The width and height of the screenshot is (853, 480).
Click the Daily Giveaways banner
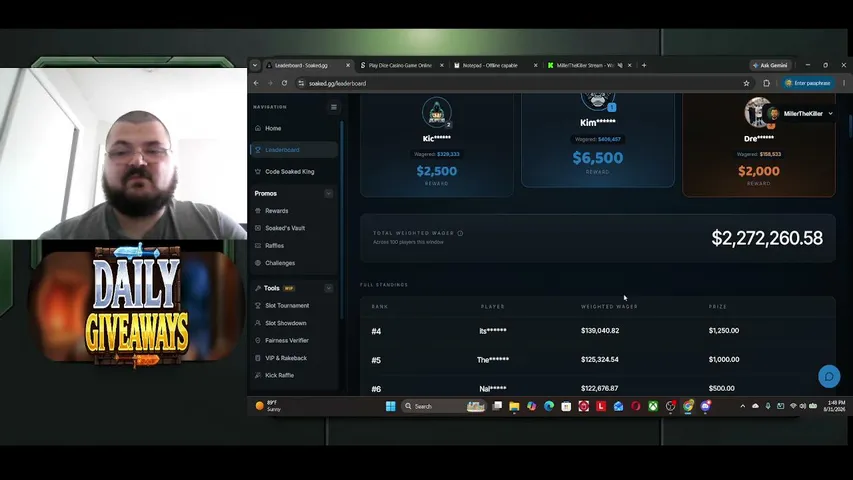(x=136, y=306)
